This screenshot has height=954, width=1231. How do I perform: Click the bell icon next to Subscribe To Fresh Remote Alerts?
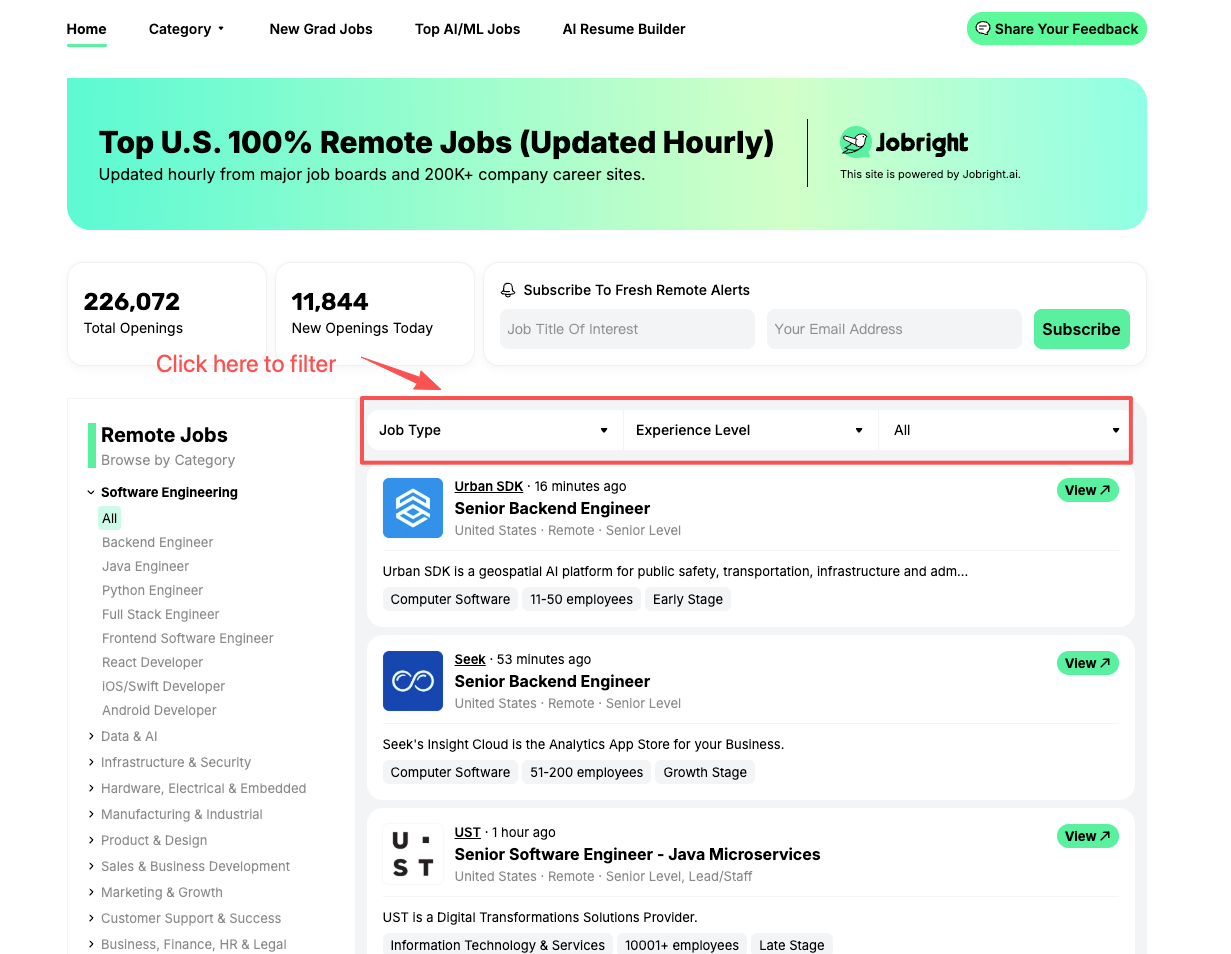click(x=508, y=289)
